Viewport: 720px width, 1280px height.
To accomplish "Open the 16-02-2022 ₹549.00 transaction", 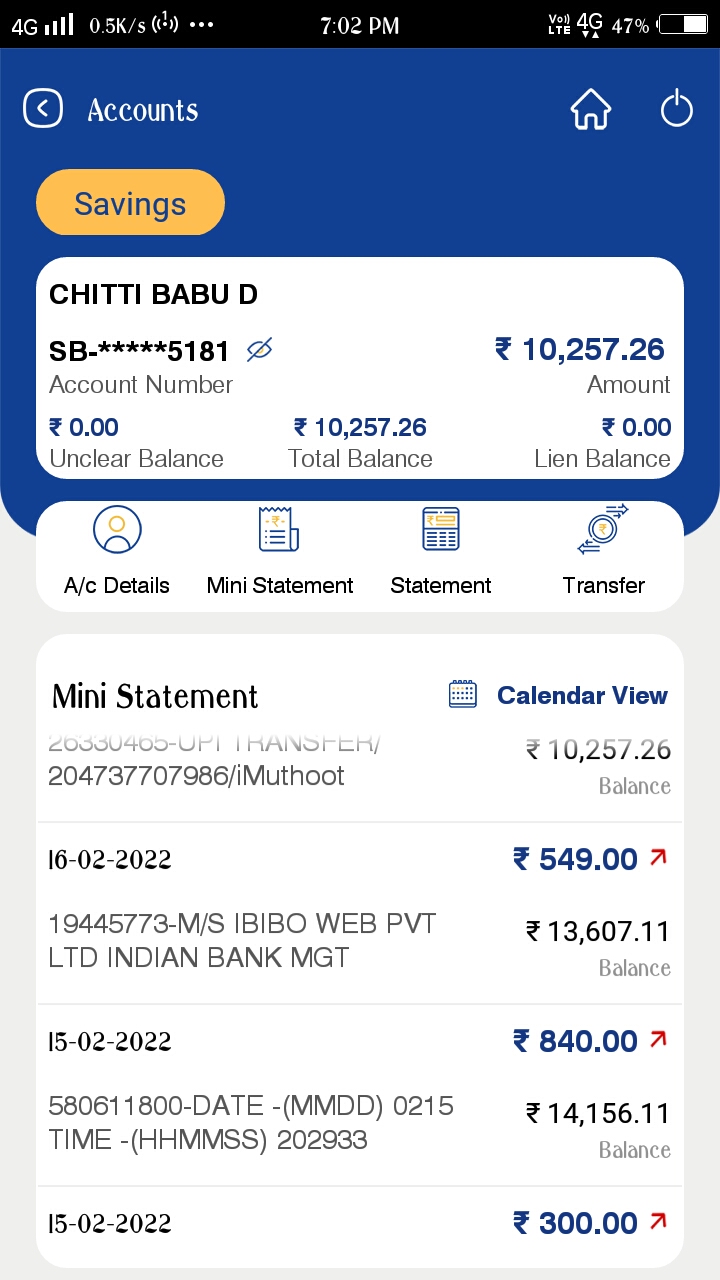I will click(360, 859).
